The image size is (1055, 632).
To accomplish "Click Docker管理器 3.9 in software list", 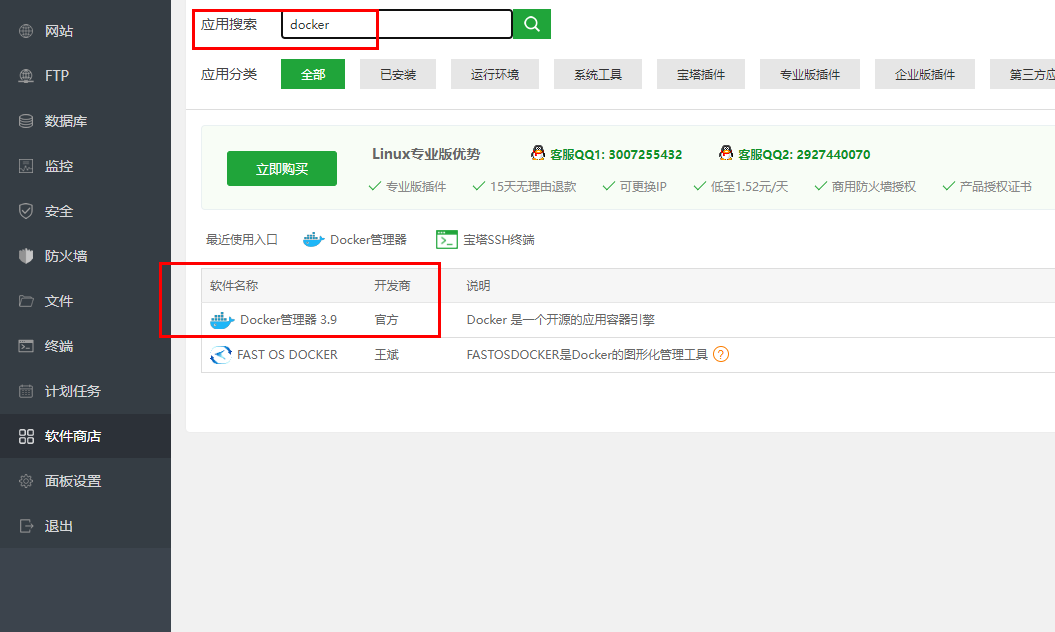I will (288, 320).
